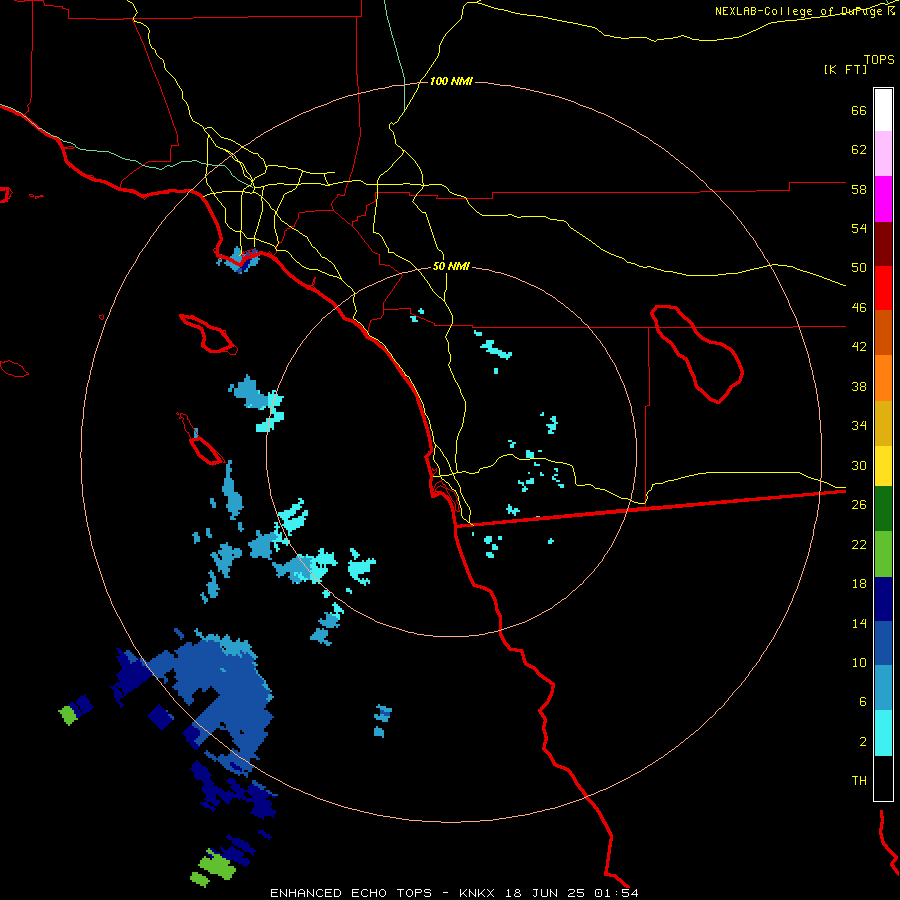The image size is (900, 900).
Task: Select the navy blue legend swatch
Action: point(883,599)
